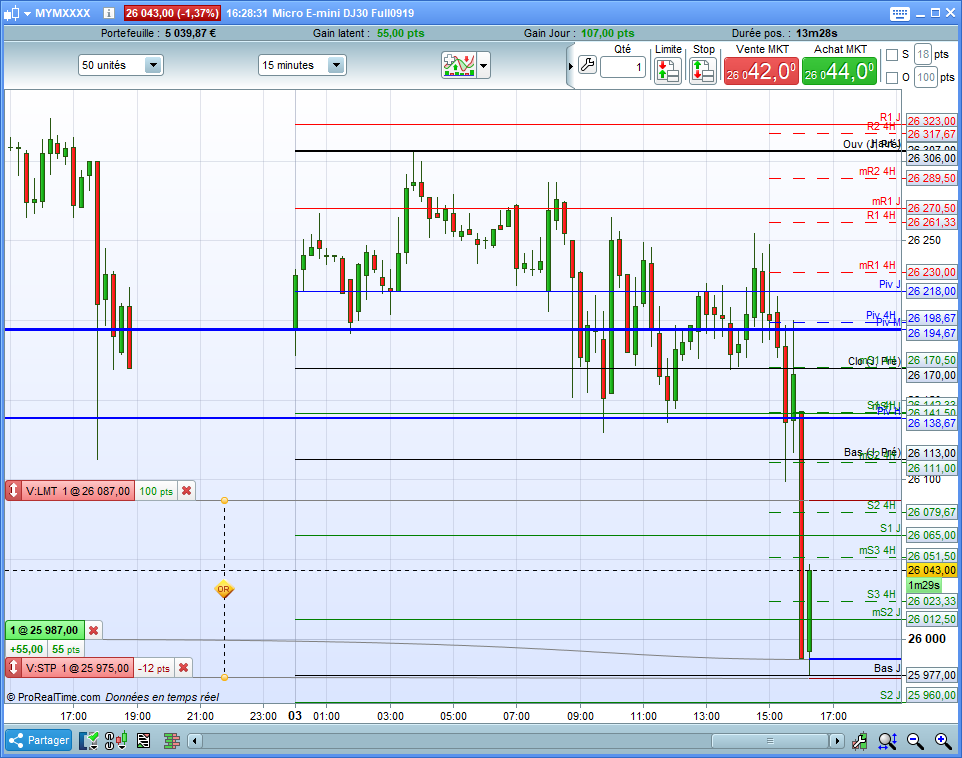The width and height of the screenshot is (962, 758).
Task: Open the chart checklist settings icon
Action: (x=89, y=741)
